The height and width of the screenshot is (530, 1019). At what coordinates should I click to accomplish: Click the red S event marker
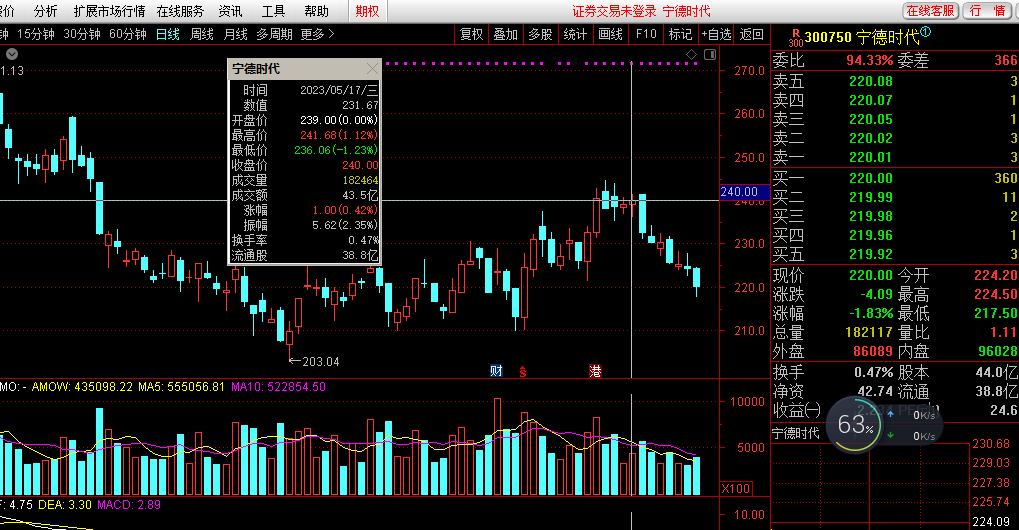tap(523, 372)
